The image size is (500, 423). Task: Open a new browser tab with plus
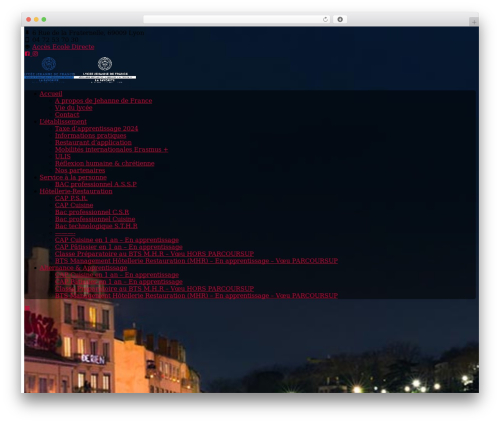pos(474,22)
